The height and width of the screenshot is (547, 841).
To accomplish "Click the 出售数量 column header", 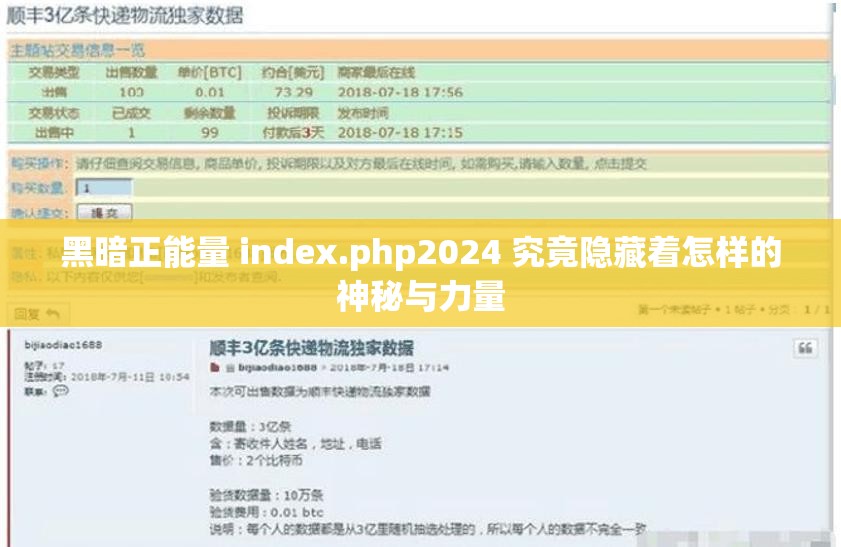I will click(x=131, y=72).
